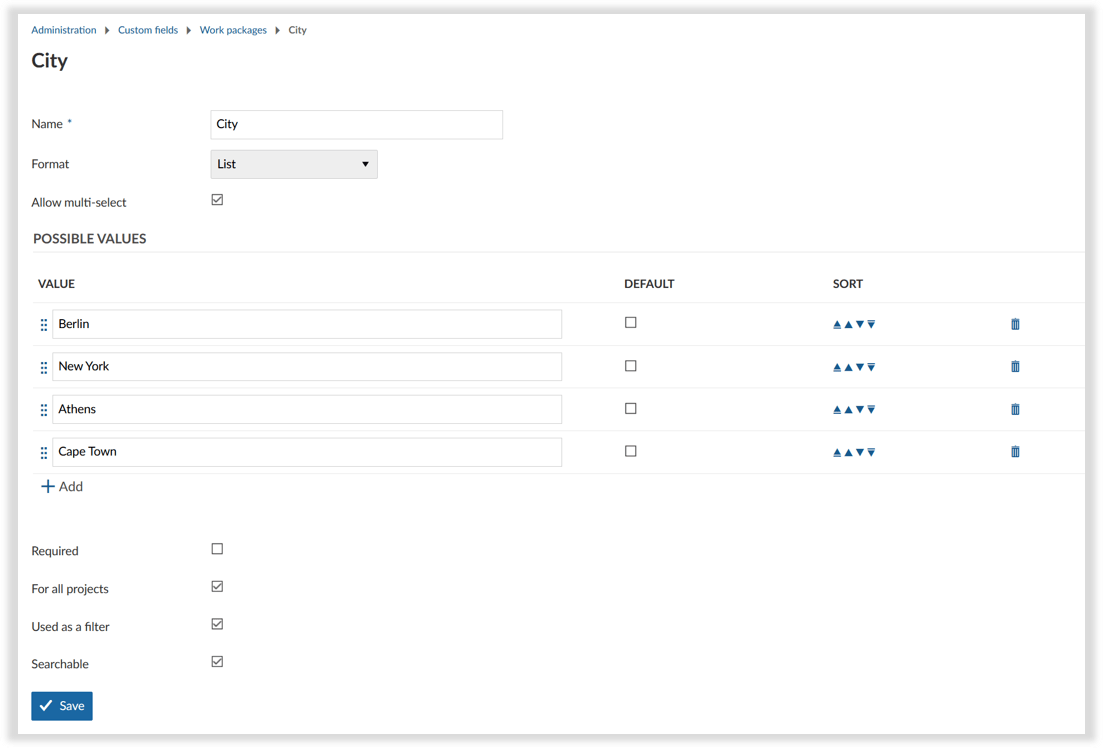Uncheck the Searchable option

[x=217, y=662]
